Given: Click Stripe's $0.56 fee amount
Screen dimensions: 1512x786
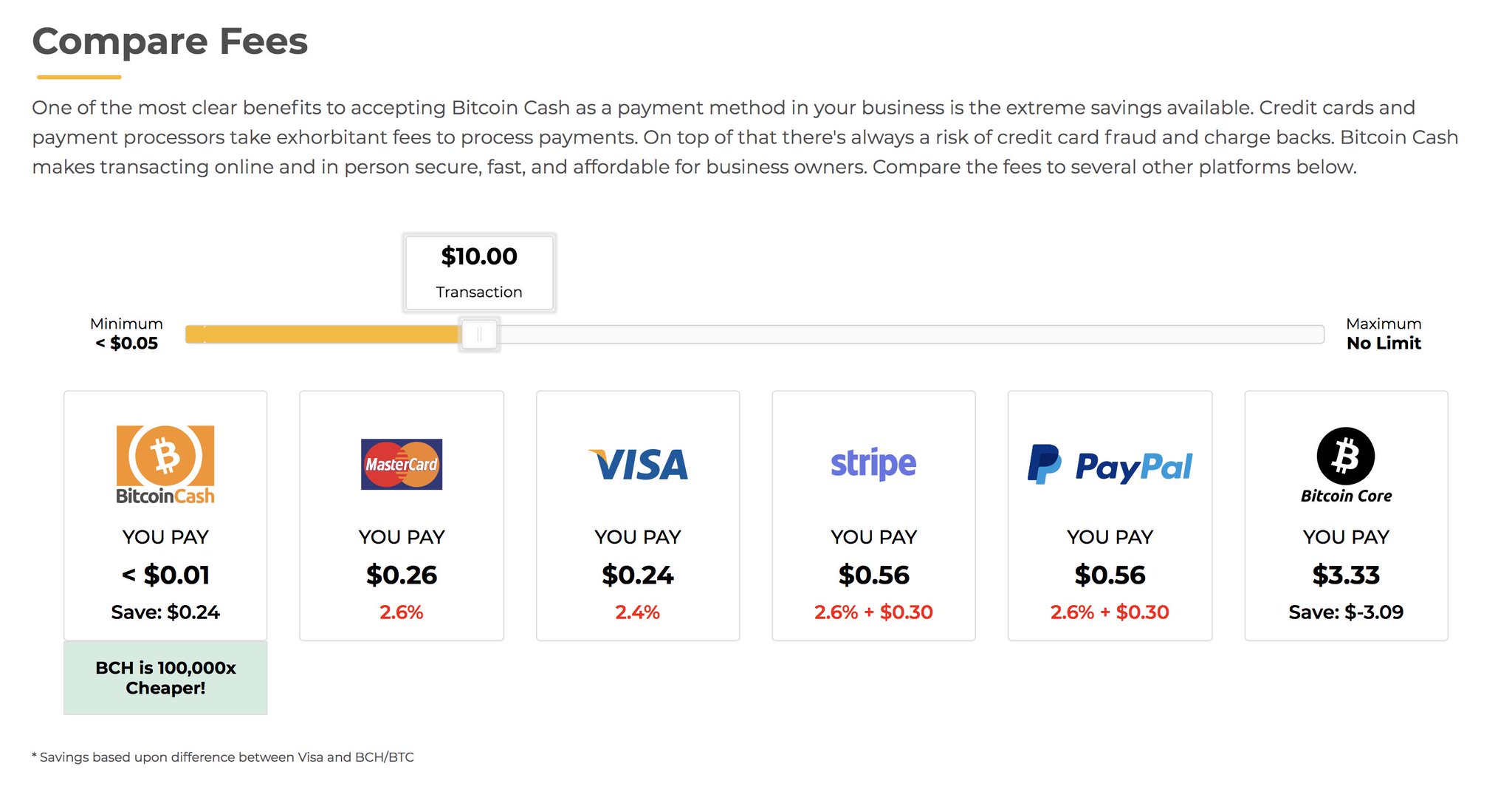Looking at the screenshot, I should point(873,575).
